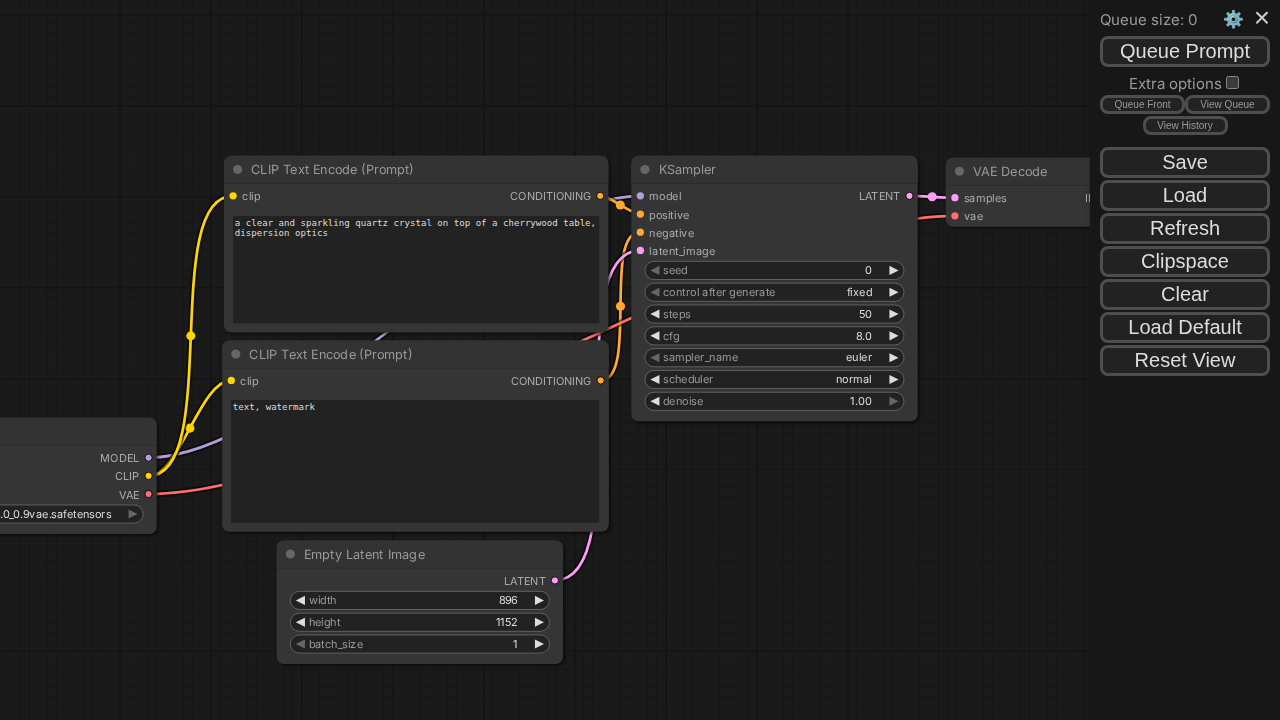This screenshot has width=1280, height=720.
Task: Collapse the Empty Latent Image node dot
Action: (x=290, y=555)
